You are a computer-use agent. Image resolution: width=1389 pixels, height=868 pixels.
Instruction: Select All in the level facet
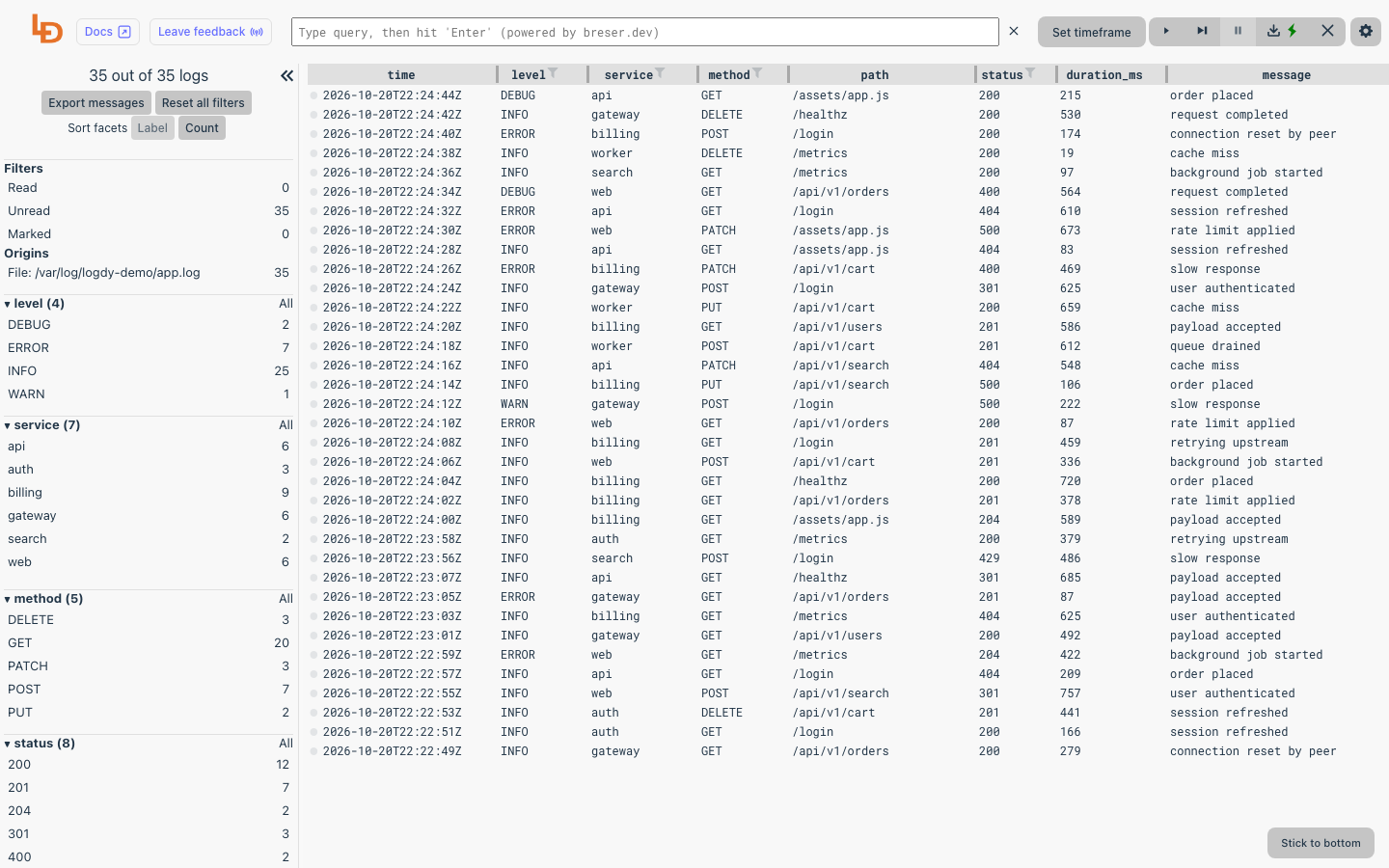point(286,304)
